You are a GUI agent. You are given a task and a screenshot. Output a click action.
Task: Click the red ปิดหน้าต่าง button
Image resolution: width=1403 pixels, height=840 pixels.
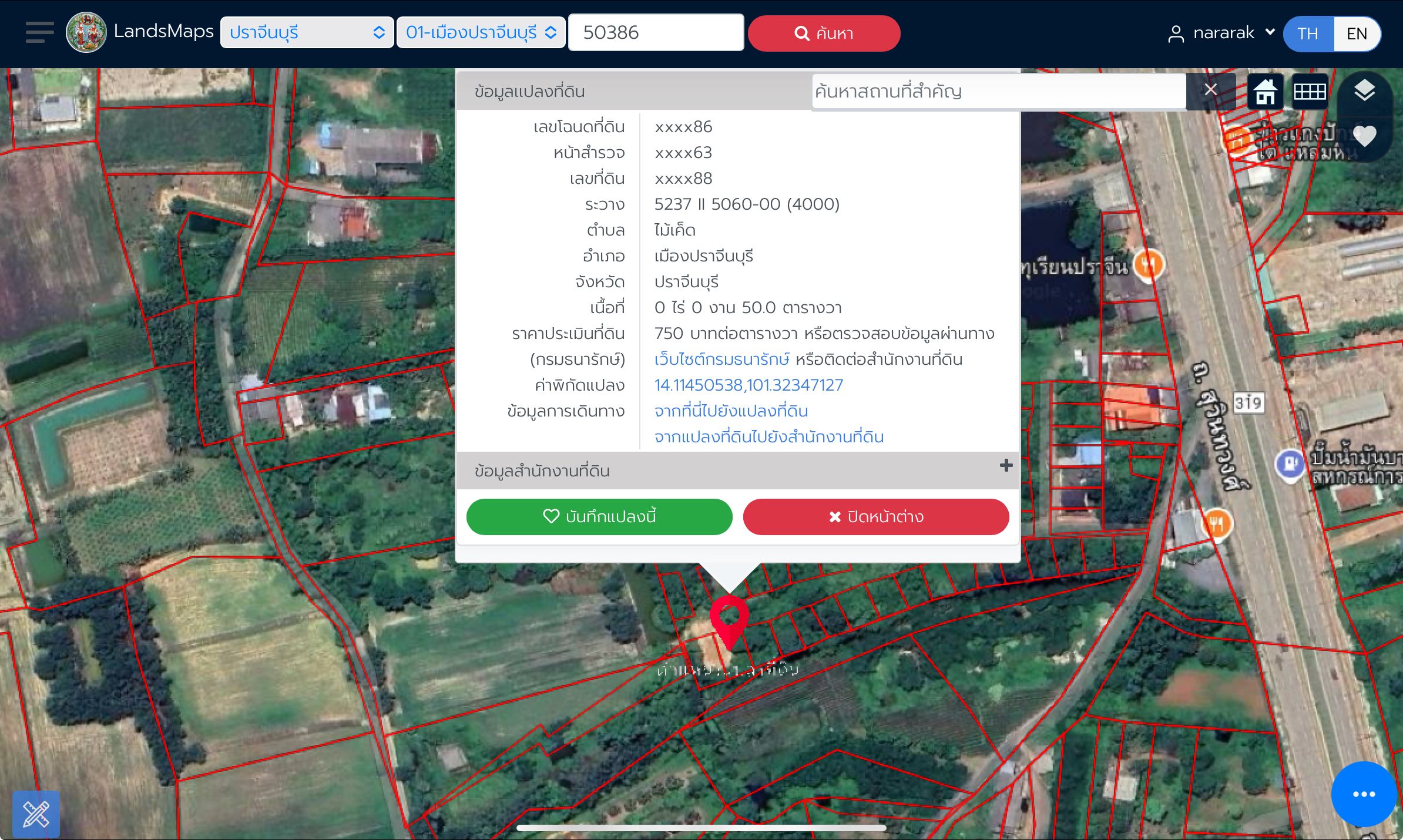point(876,516)
